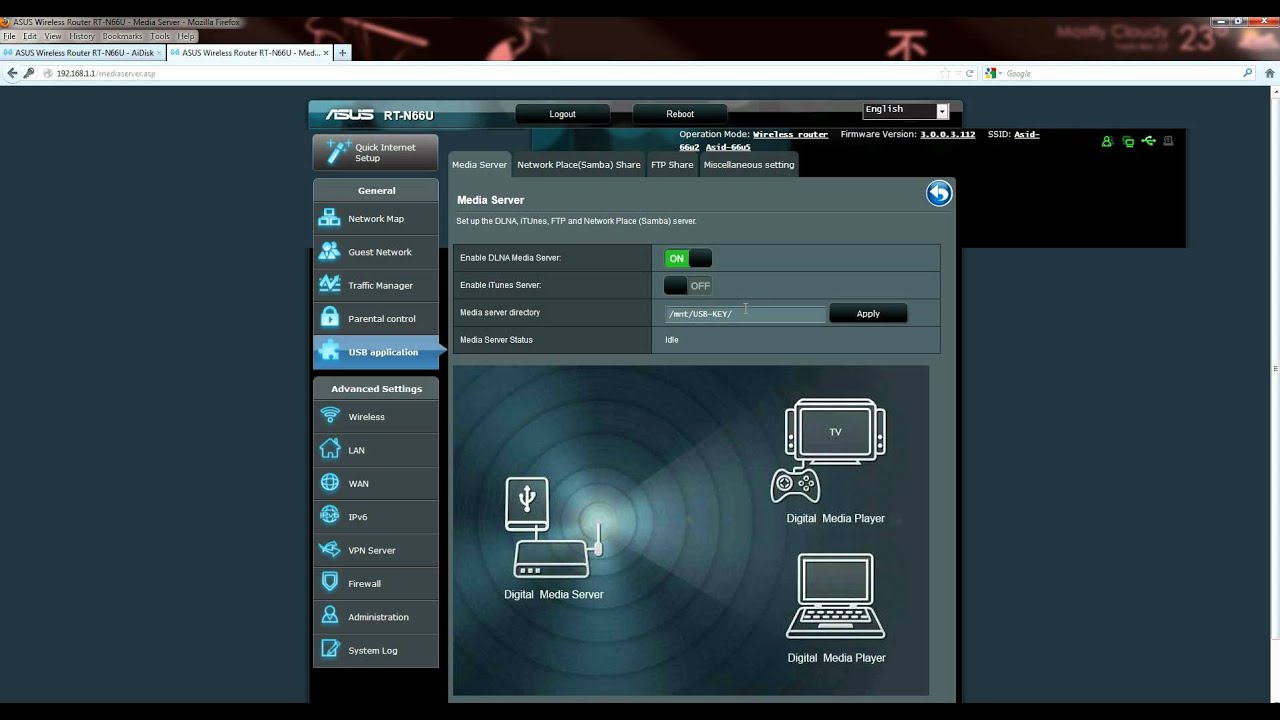This screenshot has width=1280, height=720.
Task: Switch to the AiDisk browser tab
Action: click(84, 53)
